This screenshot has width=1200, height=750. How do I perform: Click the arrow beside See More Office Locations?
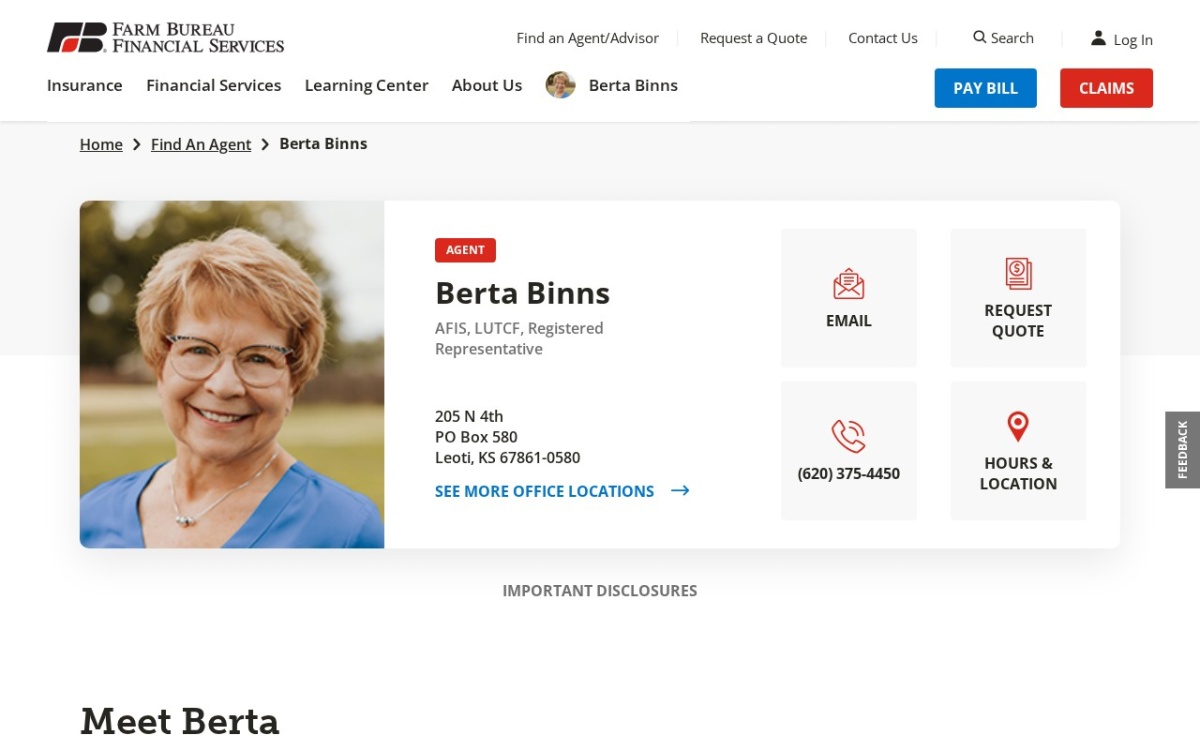tap(680, 491)
